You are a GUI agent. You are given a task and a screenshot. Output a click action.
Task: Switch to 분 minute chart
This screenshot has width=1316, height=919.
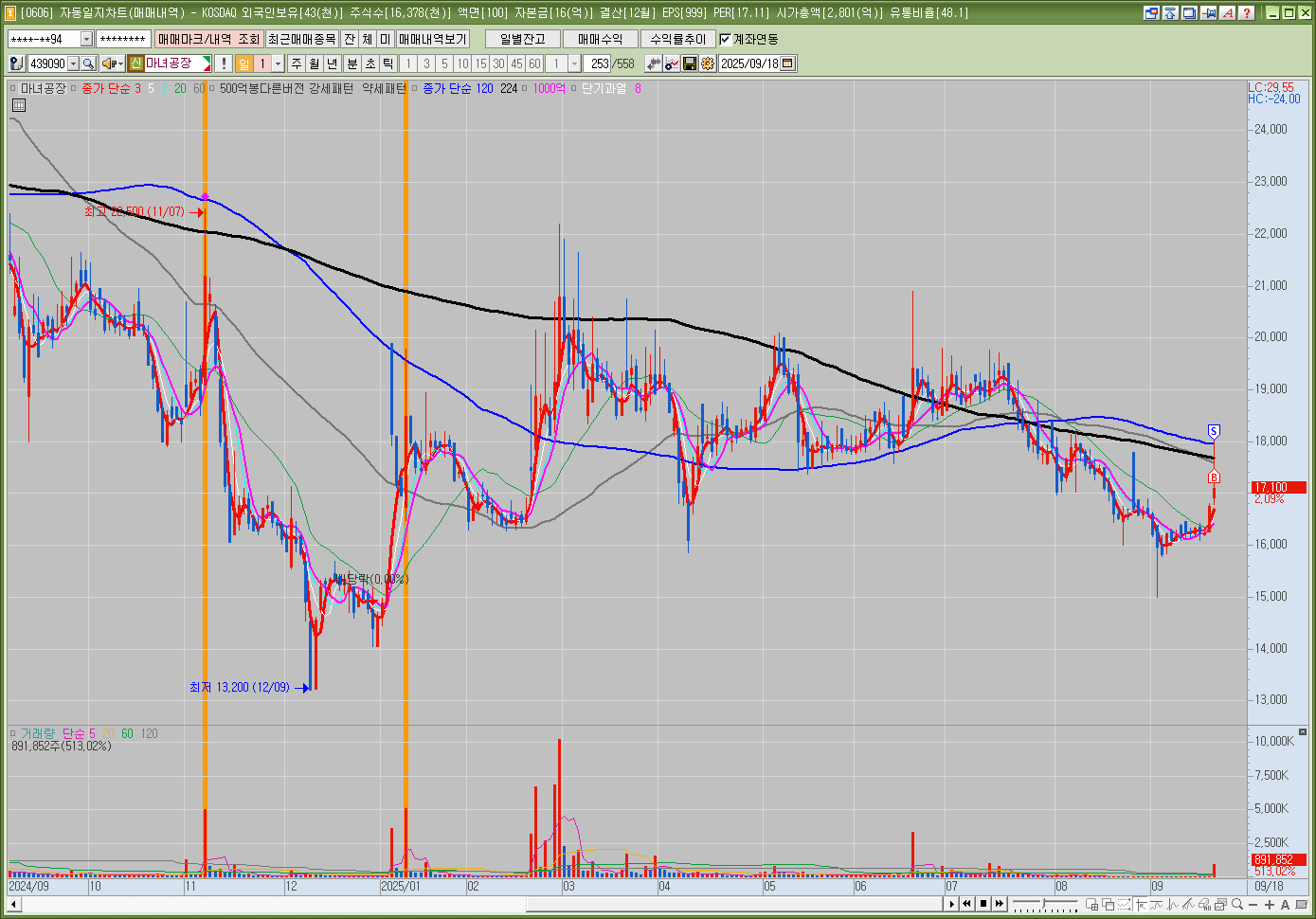click(352, 63)
